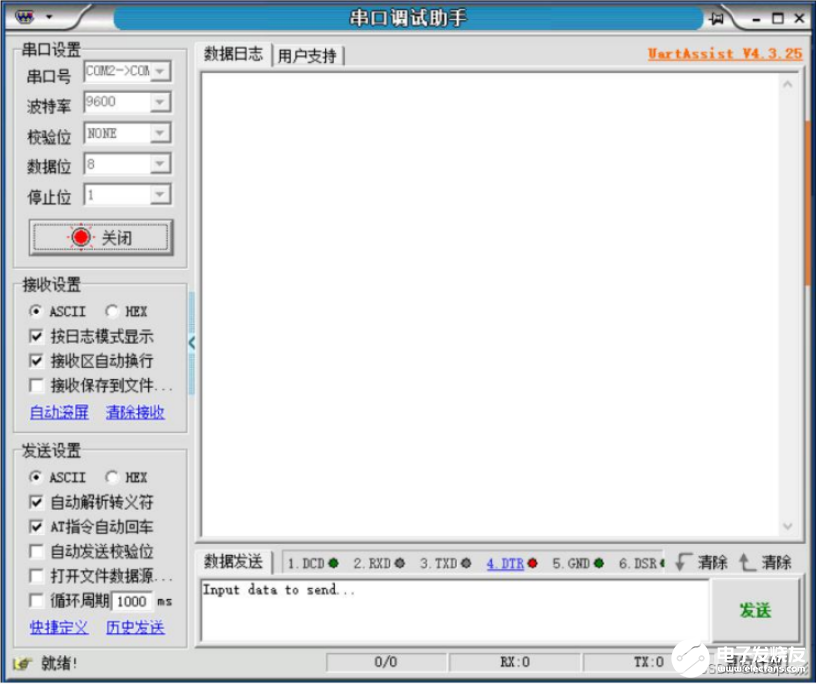Toggle the DTR signal indicator
Screen dimensions: 816x684
(x=508, y=563)
